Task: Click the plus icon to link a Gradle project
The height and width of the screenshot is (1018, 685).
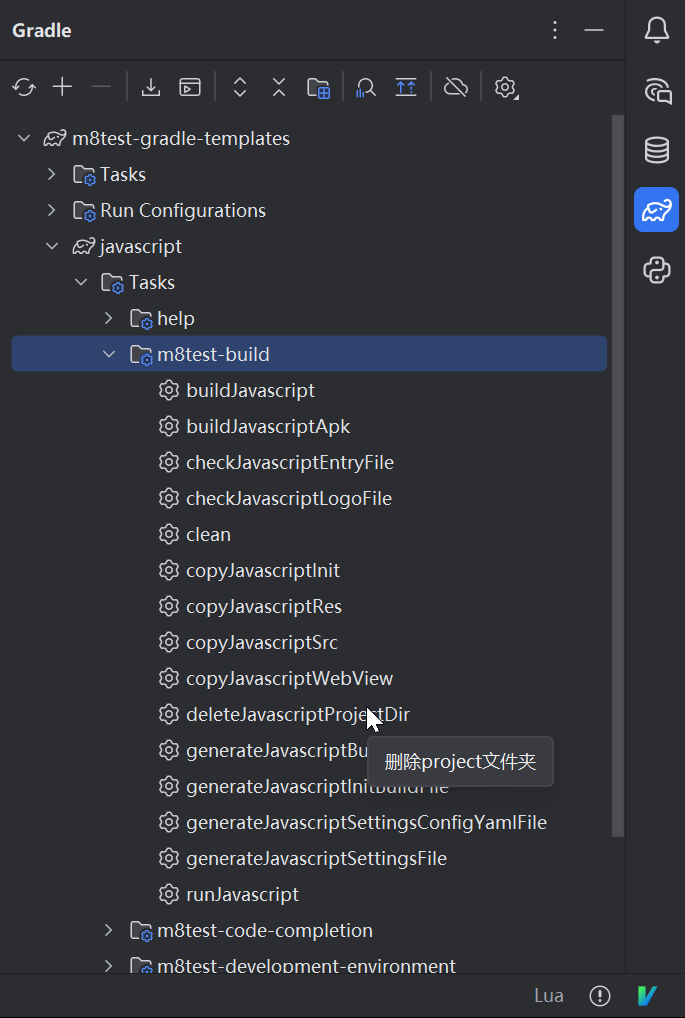Action: (x=62, y=87)
